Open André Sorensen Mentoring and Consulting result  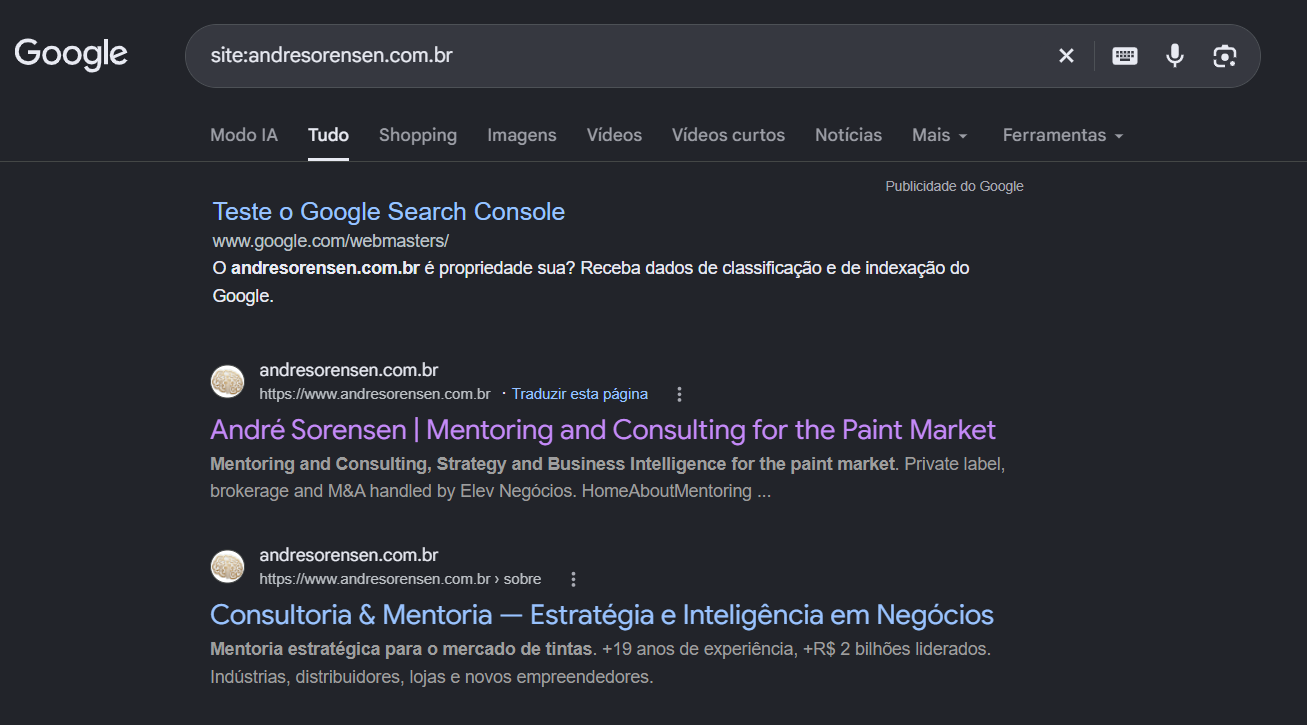coord(603,430)
